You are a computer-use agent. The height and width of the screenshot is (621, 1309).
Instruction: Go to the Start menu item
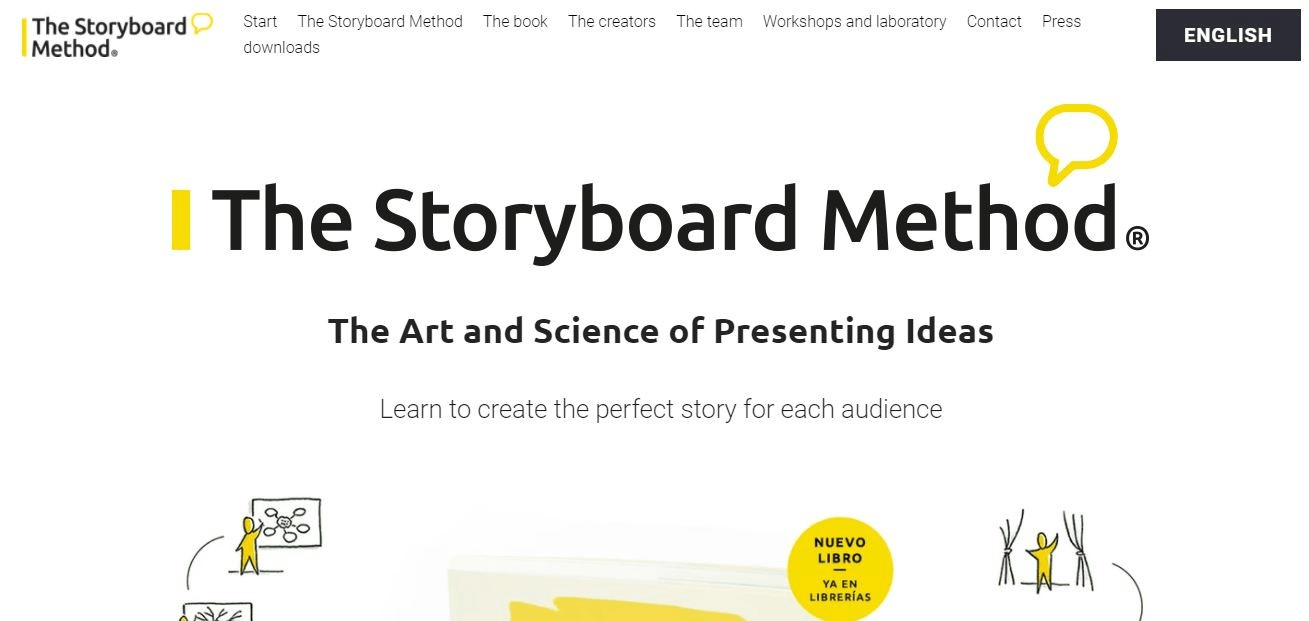260,21
